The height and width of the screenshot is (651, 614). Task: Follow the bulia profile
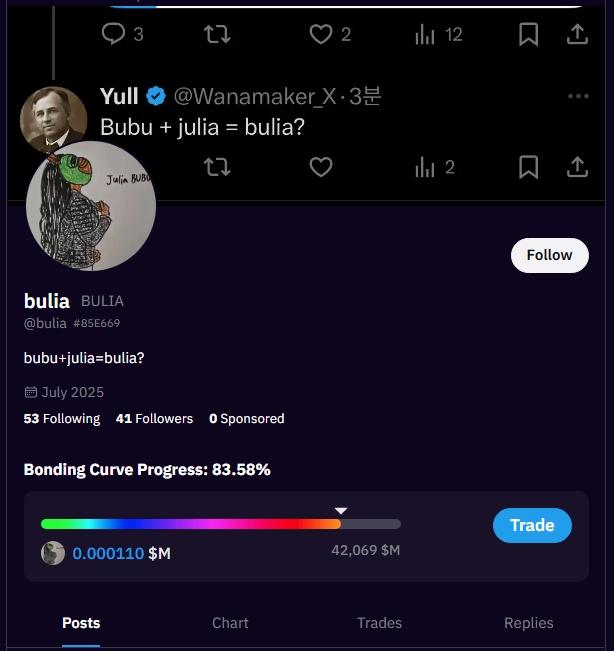pyautogui.click(x=549, y=255)
